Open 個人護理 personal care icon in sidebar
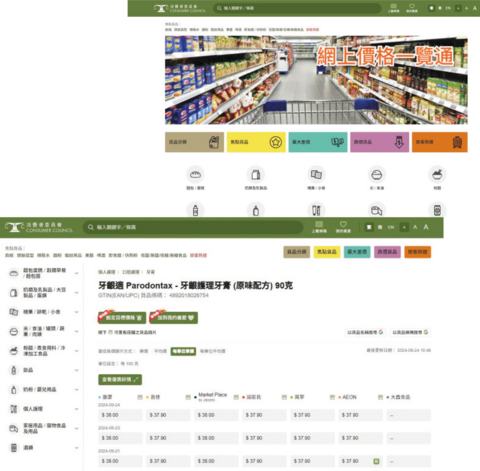The width and height of the screenshot is (480, 471). (x=14, y=409)
